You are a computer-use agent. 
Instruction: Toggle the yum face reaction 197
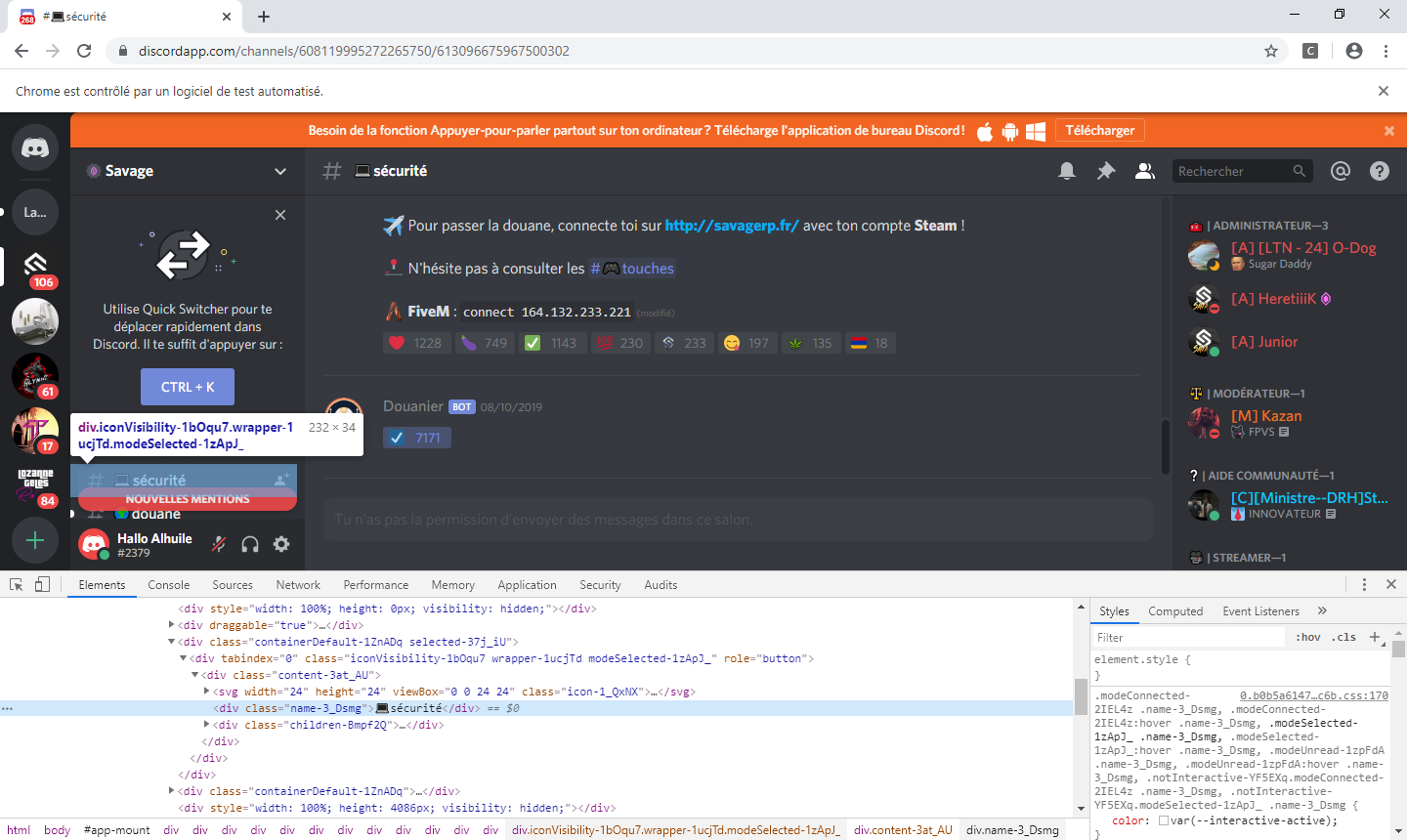747,343
